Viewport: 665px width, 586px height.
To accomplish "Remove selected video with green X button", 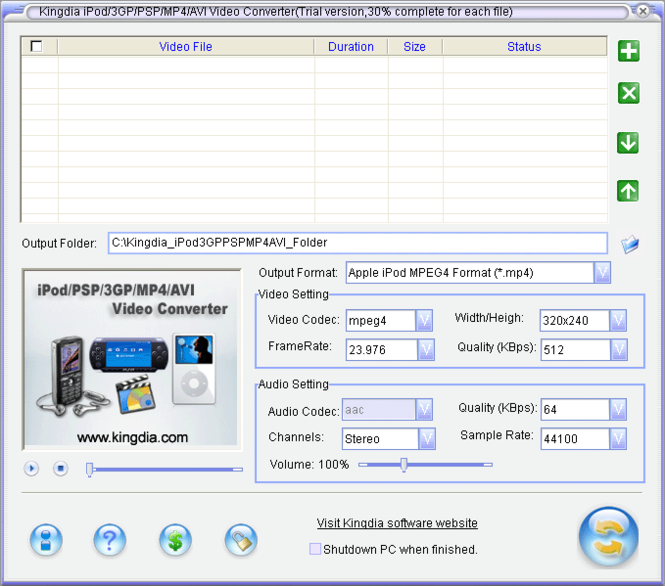I will 629,93.
